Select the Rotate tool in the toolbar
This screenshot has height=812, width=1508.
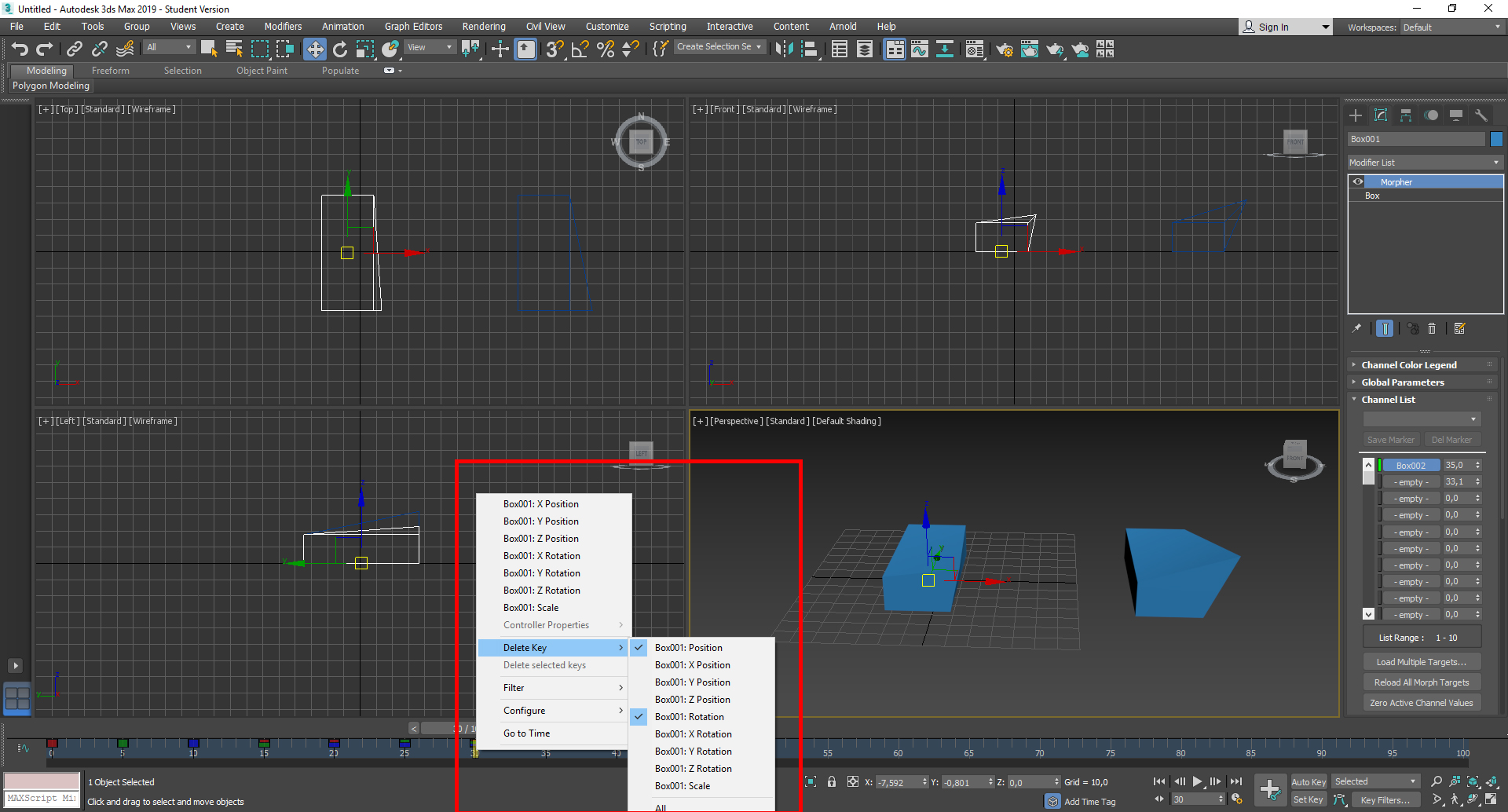point(339,49)
